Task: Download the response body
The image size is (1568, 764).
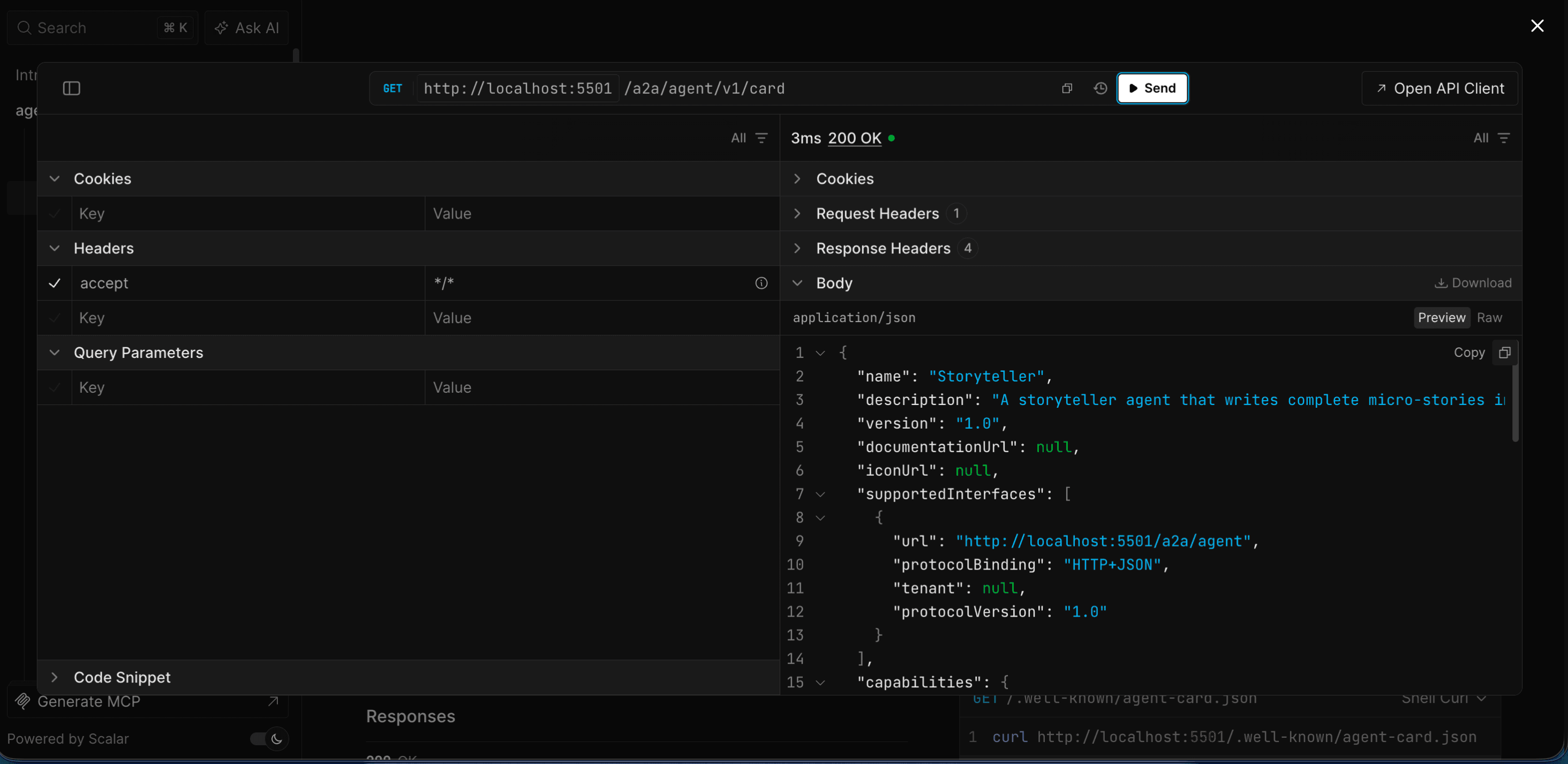Action: tap(1473, 283)
